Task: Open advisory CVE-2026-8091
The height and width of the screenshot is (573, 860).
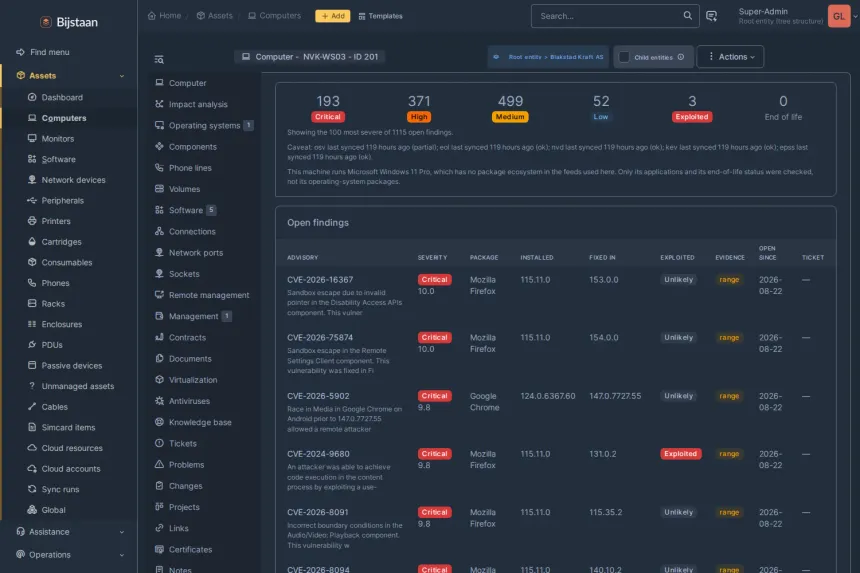Action: (317, 512)
